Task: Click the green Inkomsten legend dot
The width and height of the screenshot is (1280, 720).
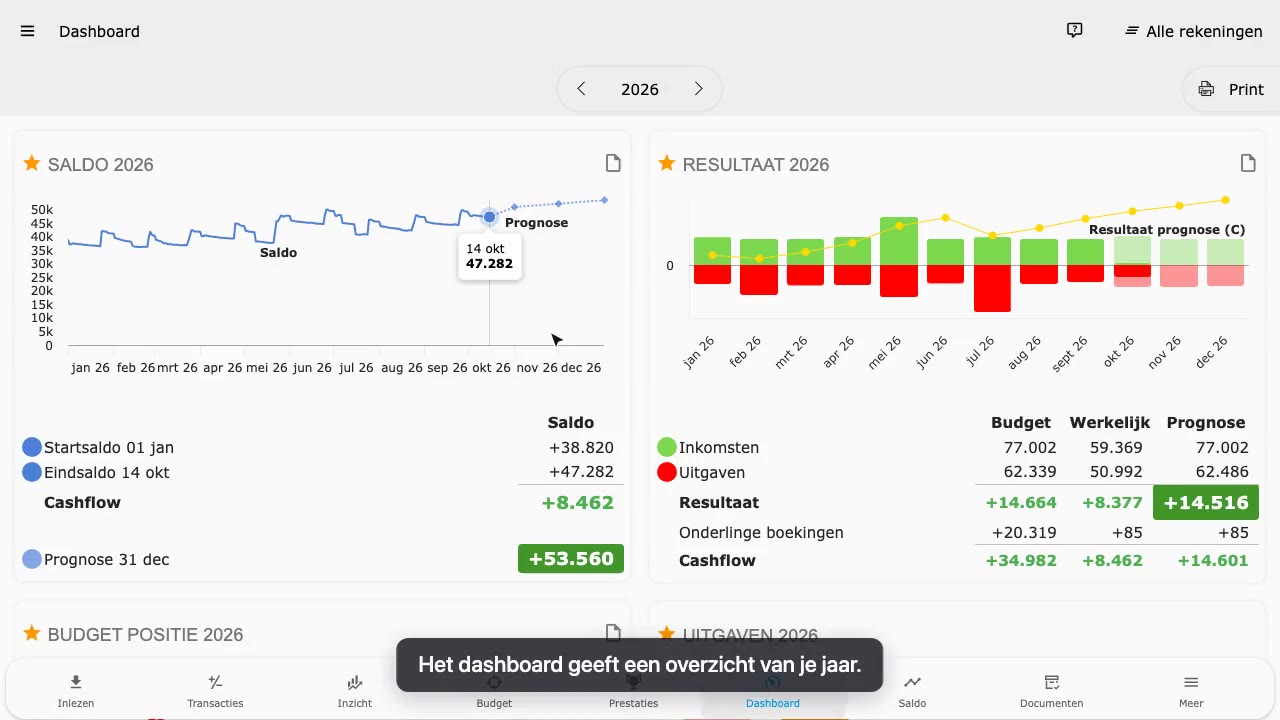Action: coord(667,447)
